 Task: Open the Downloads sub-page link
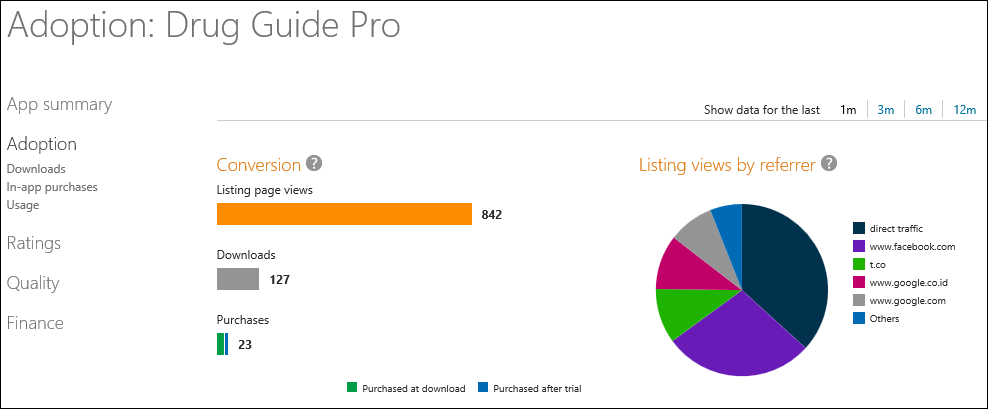pyautogui.click(x=36, y=169)
